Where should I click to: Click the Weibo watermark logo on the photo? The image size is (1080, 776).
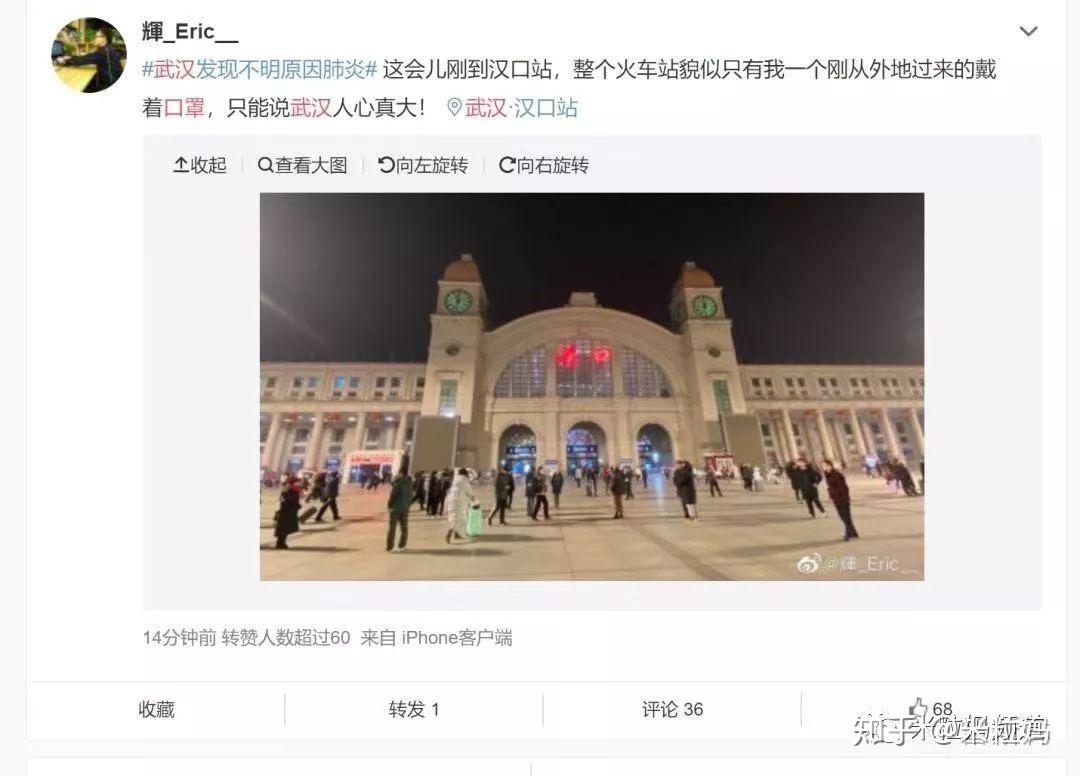click(x=809, y=564)
